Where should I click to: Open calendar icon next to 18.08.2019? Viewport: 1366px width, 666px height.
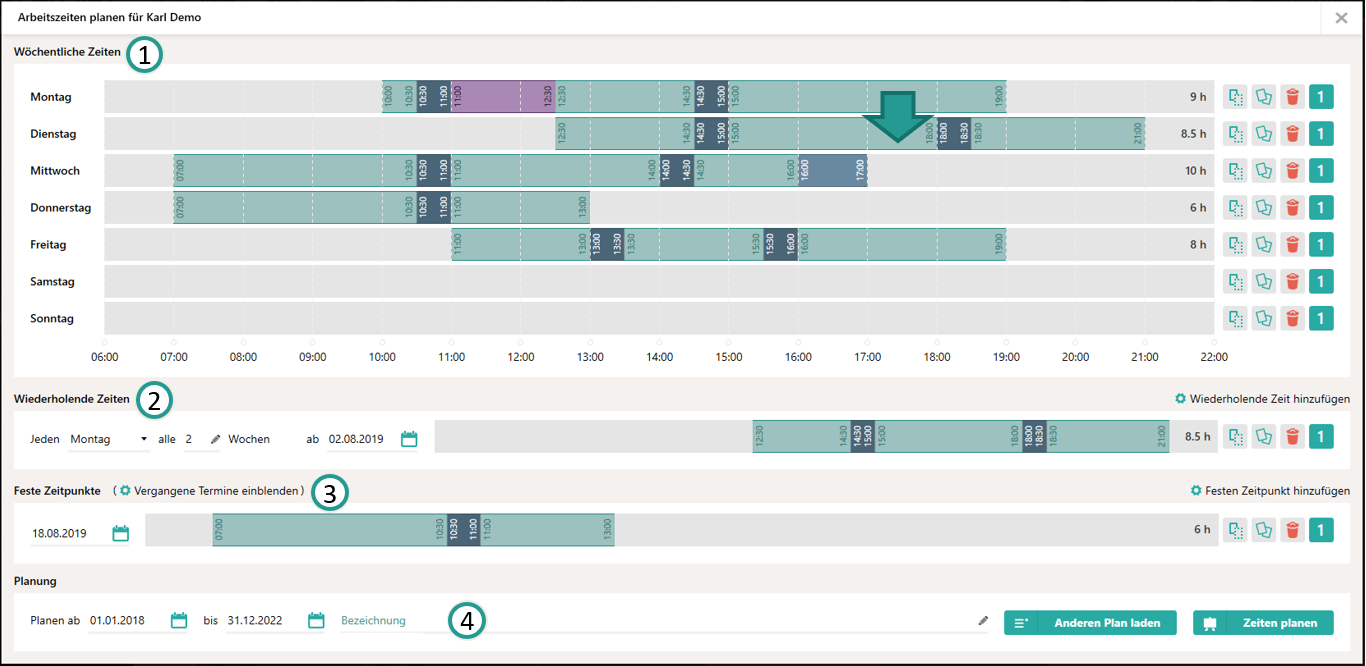click(121, 533)
